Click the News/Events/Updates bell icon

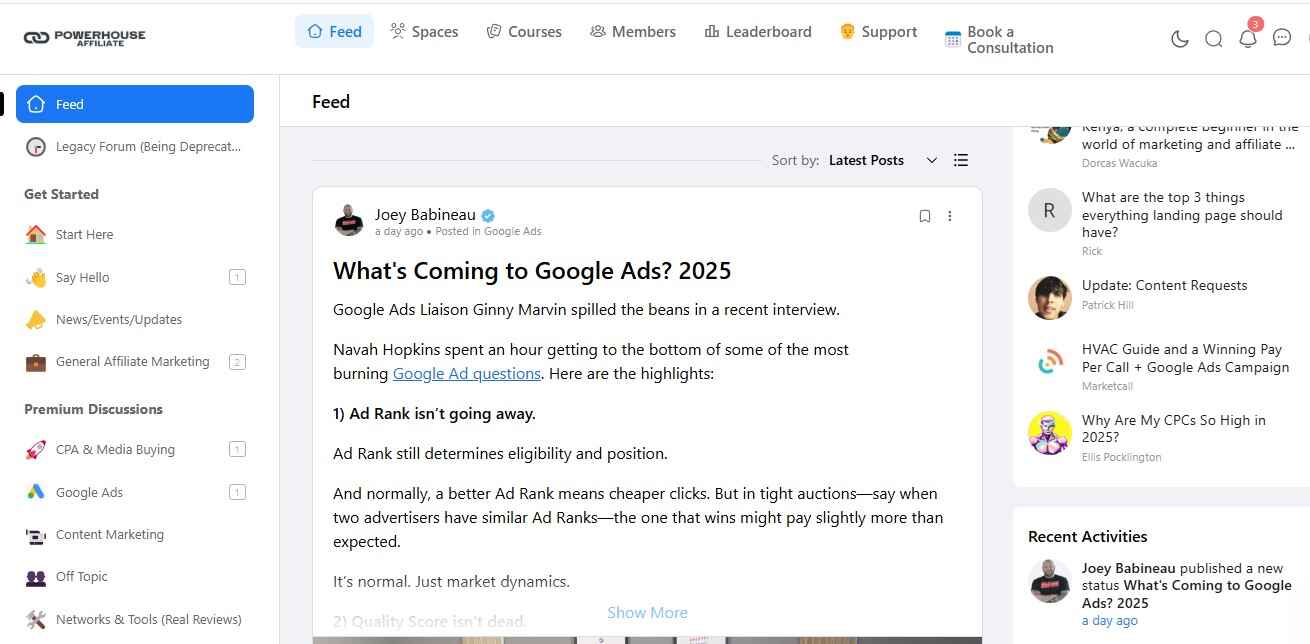point(36,319)
